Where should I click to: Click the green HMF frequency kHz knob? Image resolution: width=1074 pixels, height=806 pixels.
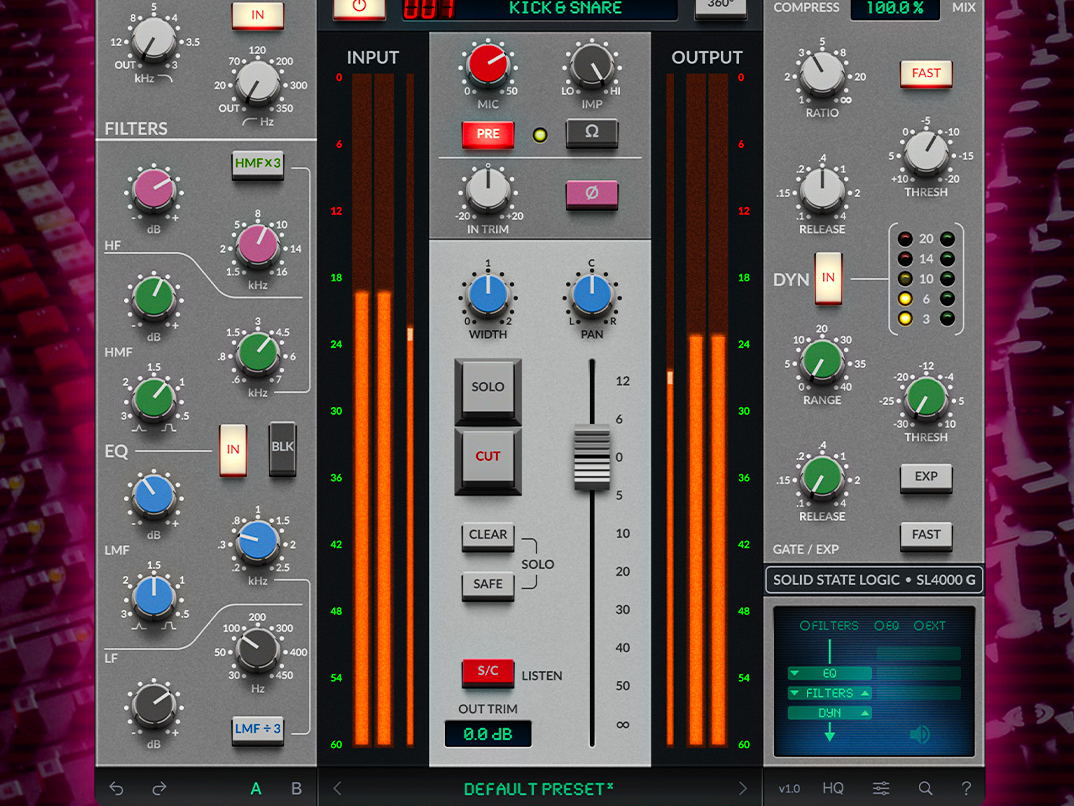point(258,353)
